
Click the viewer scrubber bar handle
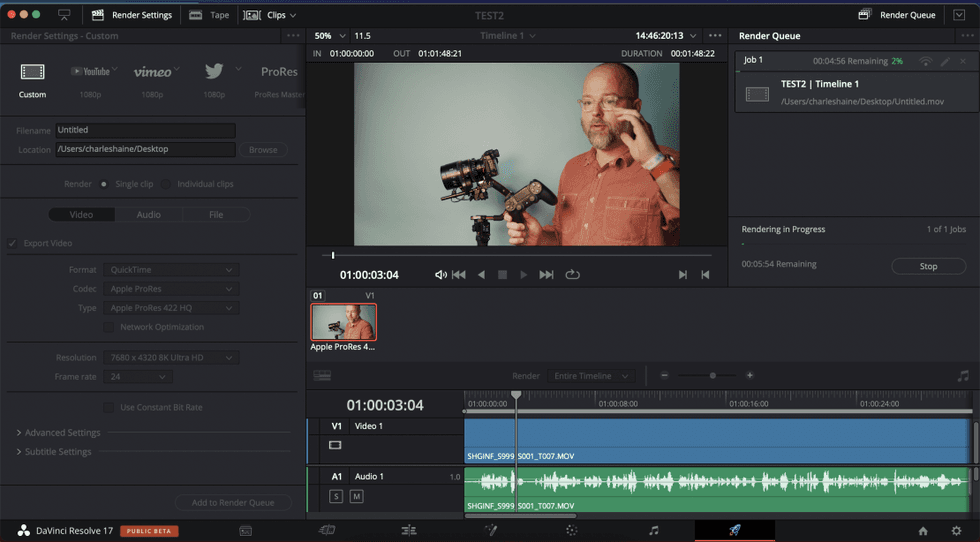click(x=333, y=255)
